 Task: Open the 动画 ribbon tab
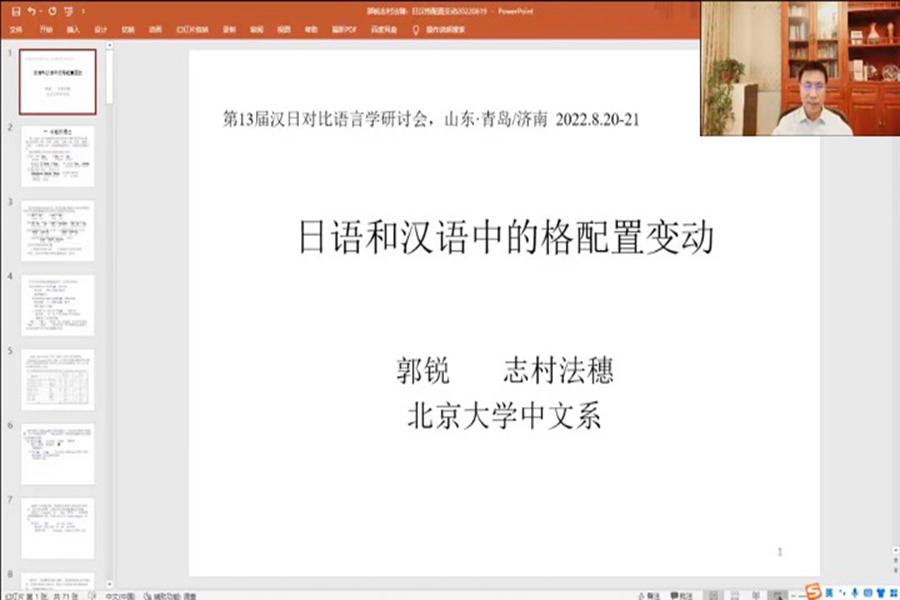[156, 29]
